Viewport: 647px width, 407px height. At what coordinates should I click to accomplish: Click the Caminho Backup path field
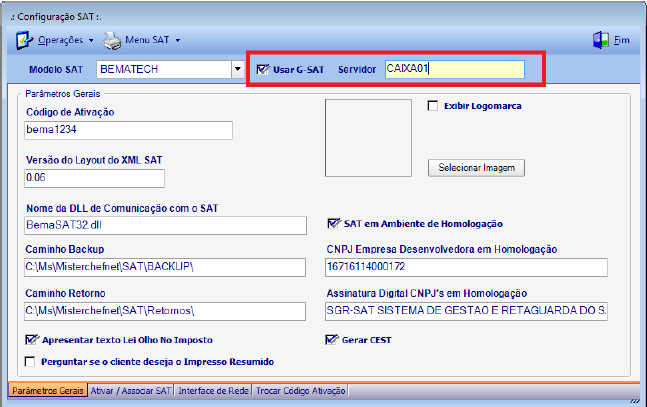click(x=165, y=267)
